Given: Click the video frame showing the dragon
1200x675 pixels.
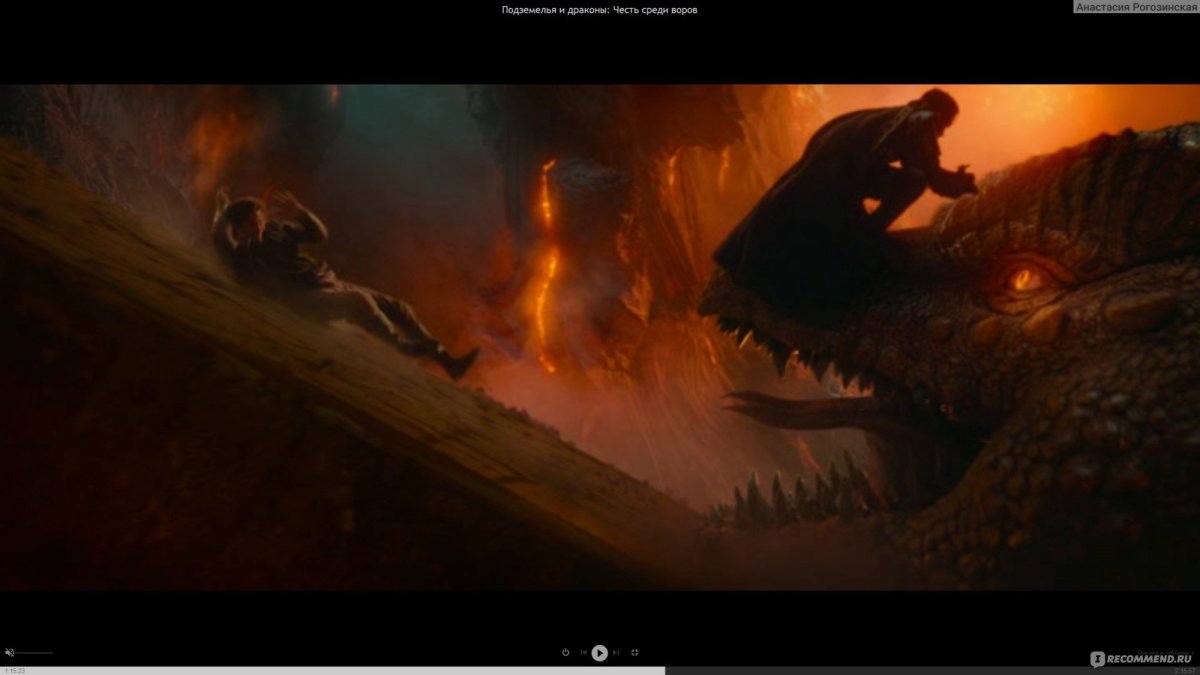Looking at the screenshot, I should point(600,337).
